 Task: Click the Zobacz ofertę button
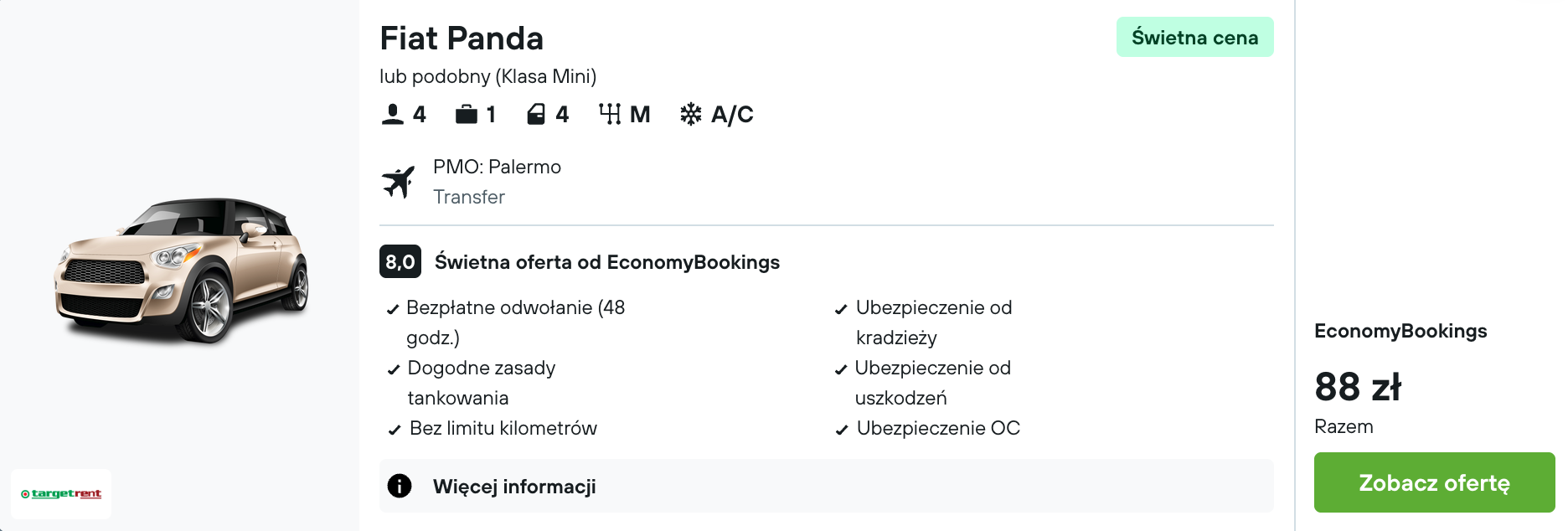[x=1434, y=482]
